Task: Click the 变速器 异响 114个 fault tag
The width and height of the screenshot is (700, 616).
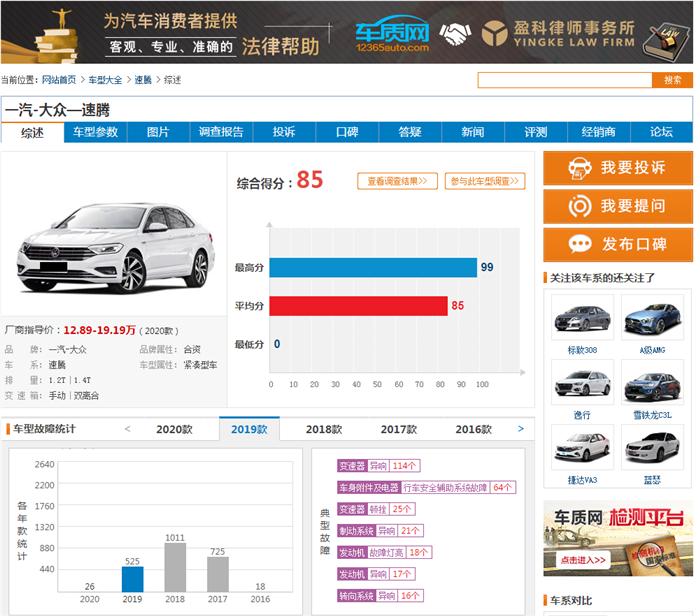Action: click(379, 466)
